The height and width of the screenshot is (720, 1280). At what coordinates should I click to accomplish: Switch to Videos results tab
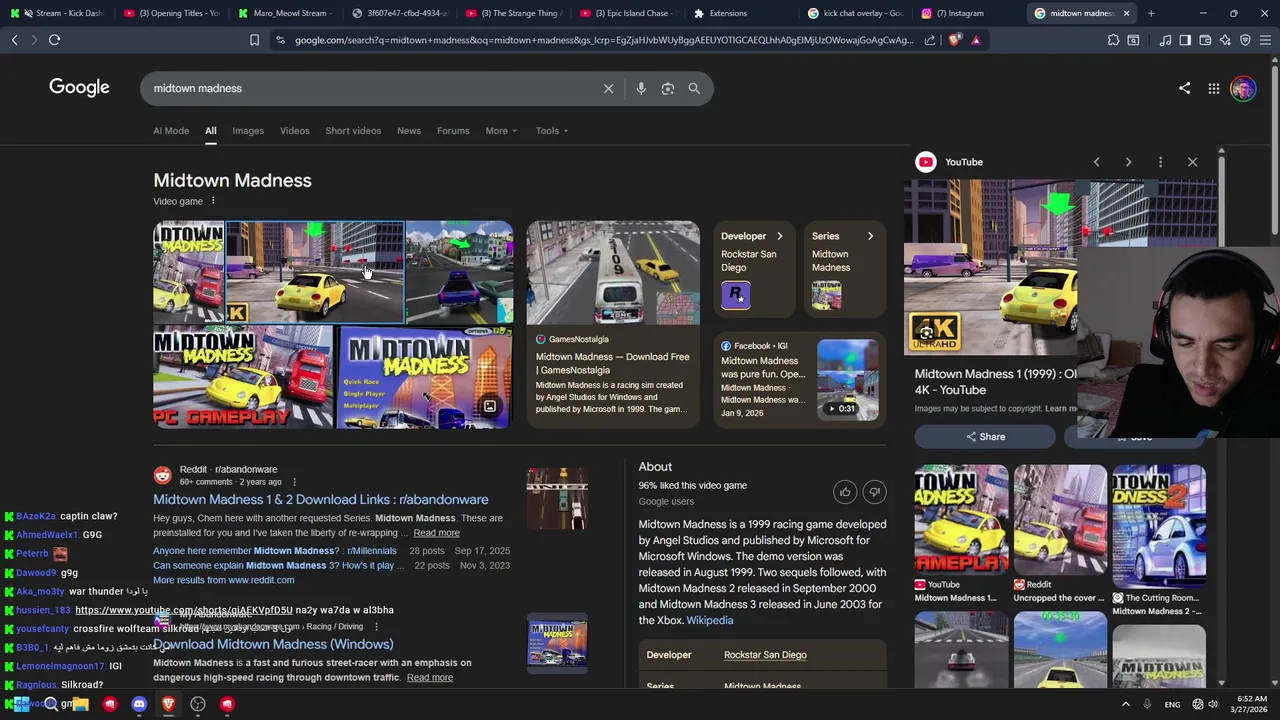(294, 131)
